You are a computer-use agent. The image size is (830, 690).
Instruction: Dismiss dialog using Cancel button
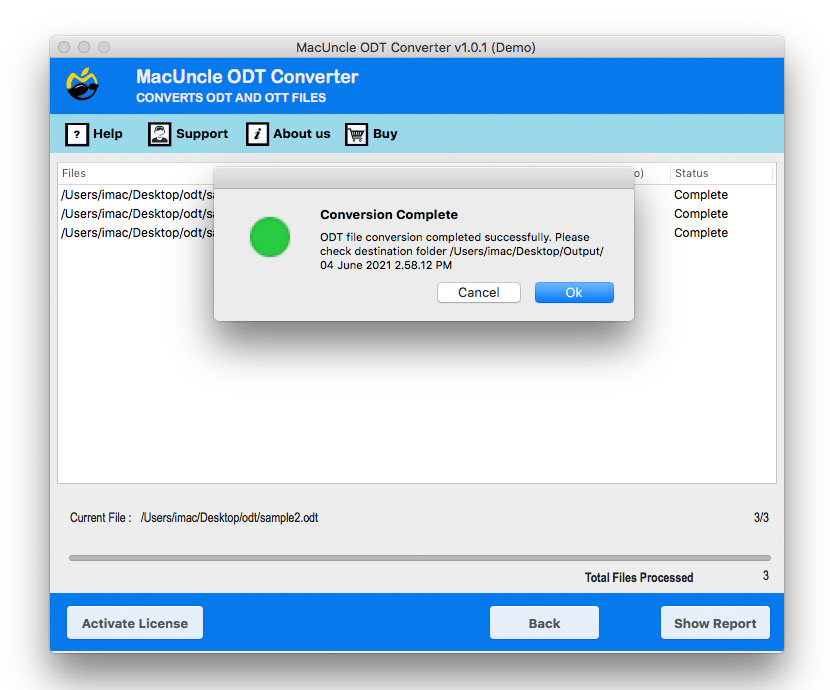478,292
